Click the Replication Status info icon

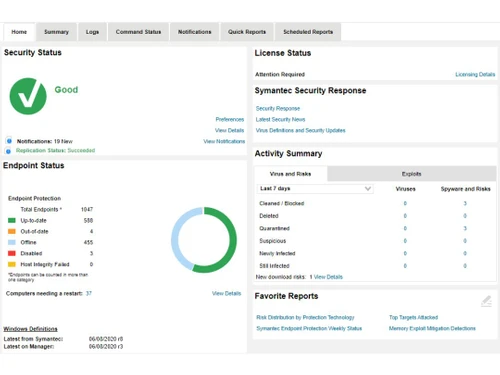pos(9,151)
